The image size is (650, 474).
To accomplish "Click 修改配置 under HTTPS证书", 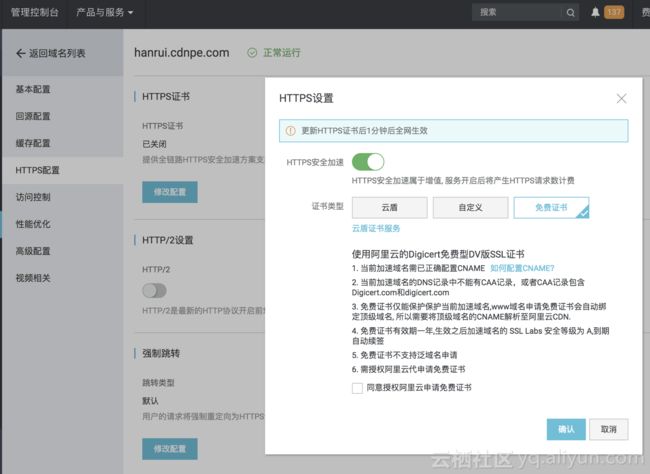I will point(170,192).
